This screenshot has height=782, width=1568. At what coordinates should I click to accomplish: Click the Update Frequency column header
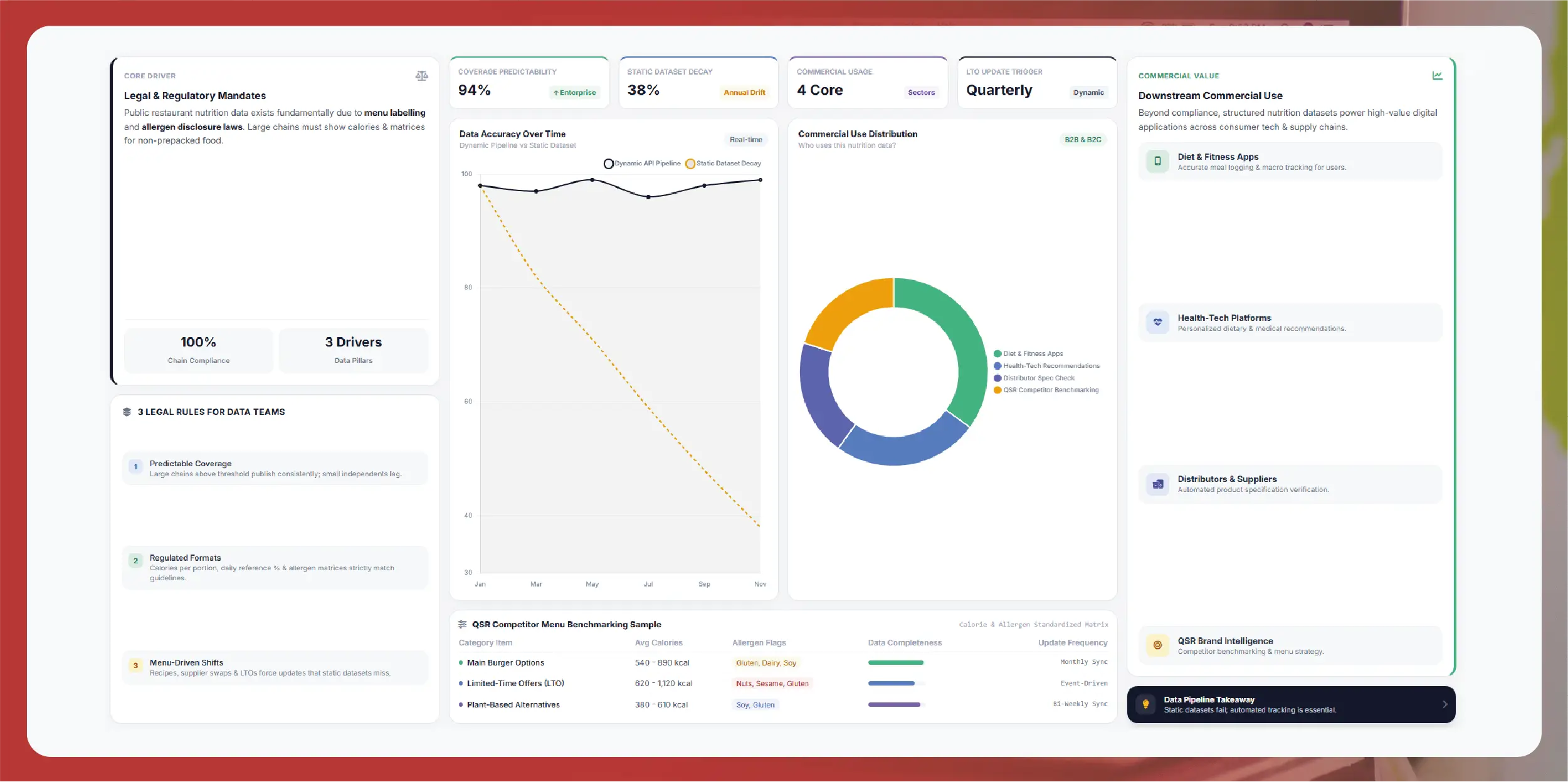click(x=1073, y=643)
